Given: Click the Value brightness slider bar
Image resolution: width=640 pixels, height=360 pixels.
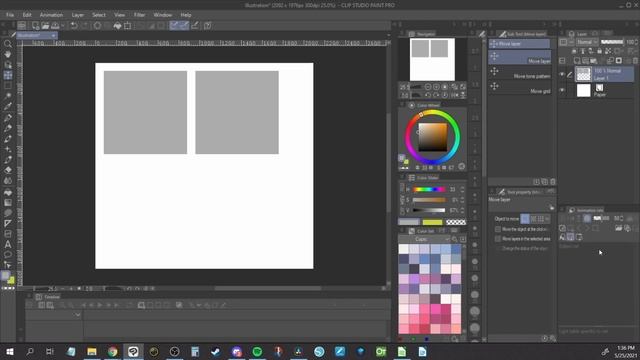Looking at the screenshot, I should 429,210.
